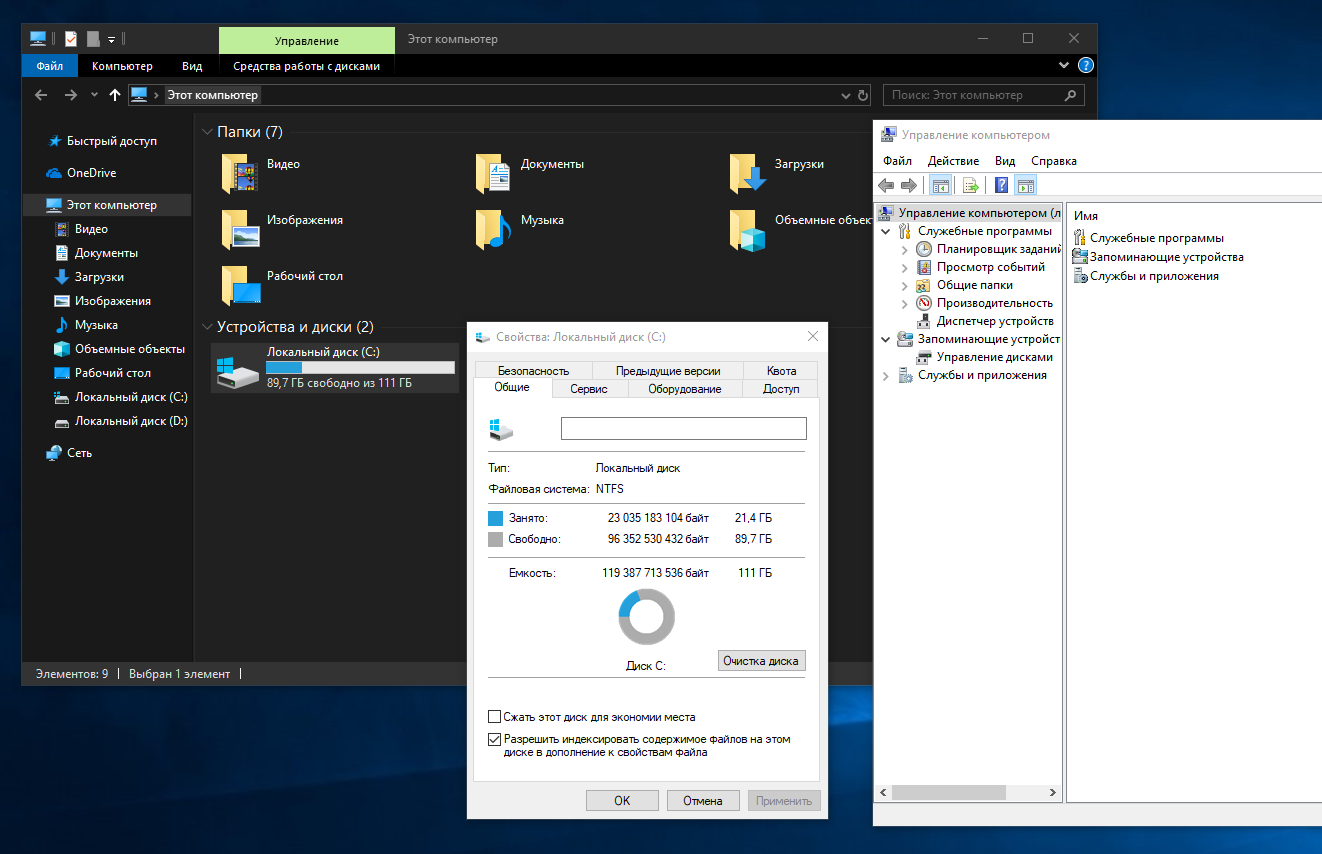1322x854 pixels.
Task: Select Запоминающие устройства in the Имя list
Action: [1166, 257]
